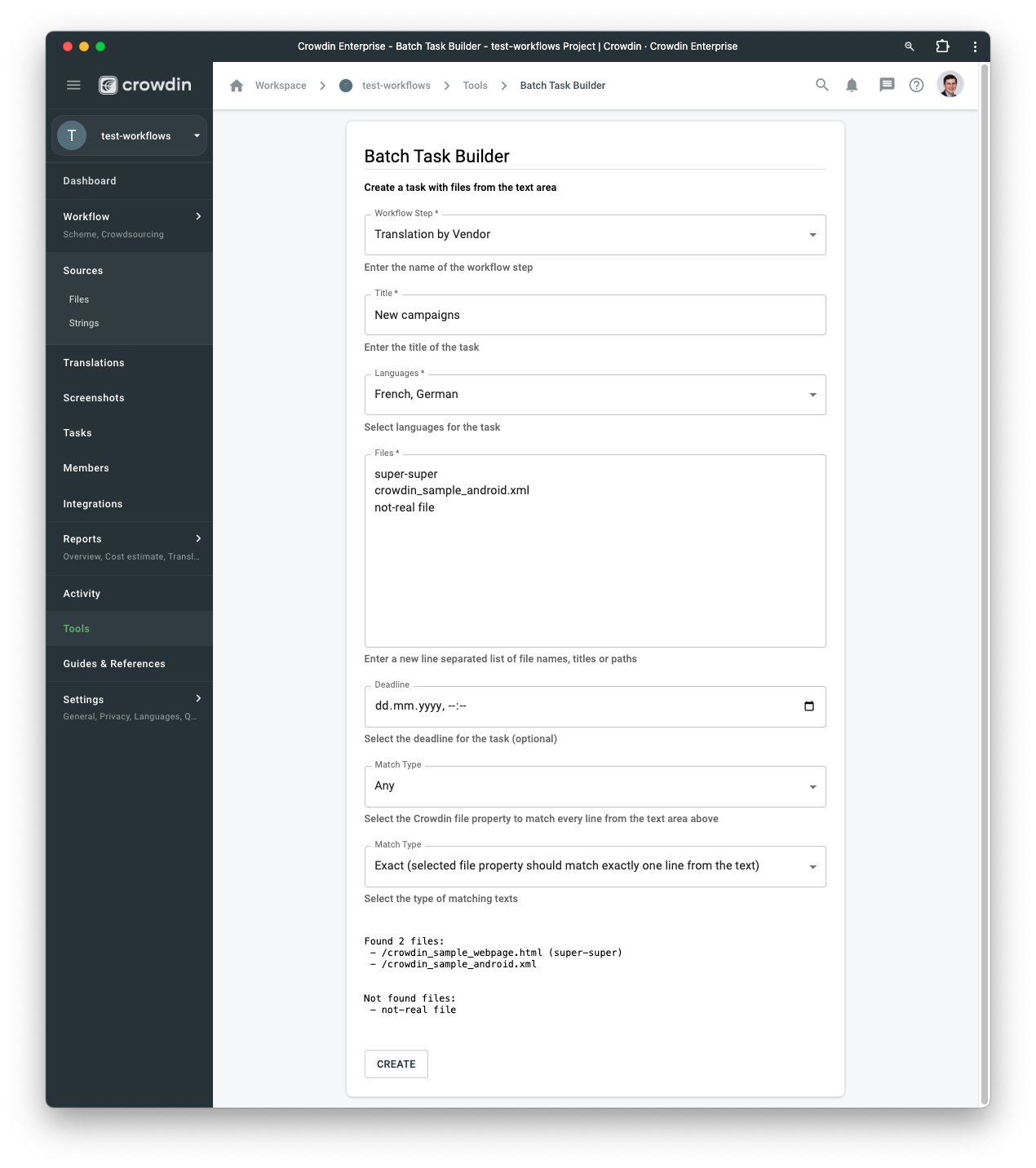This screenshot has width=1036, height=1168.
Task: Click '/crowdin_sample_webpage.html (super-super)' result line
Action: pos(502,953)
